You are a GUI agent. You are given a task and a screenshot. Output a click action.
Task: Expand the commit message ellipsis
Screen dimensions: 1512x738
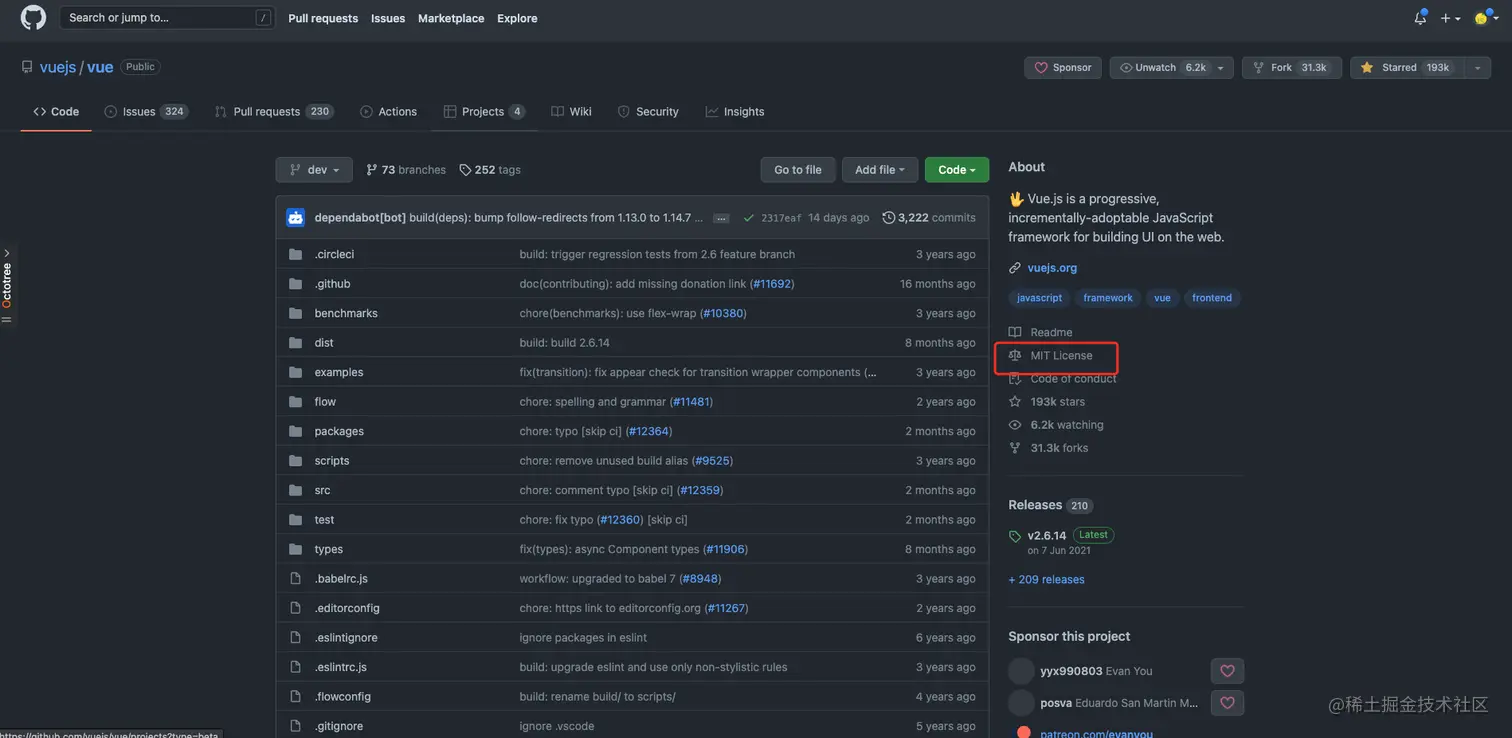click(721, 218)
